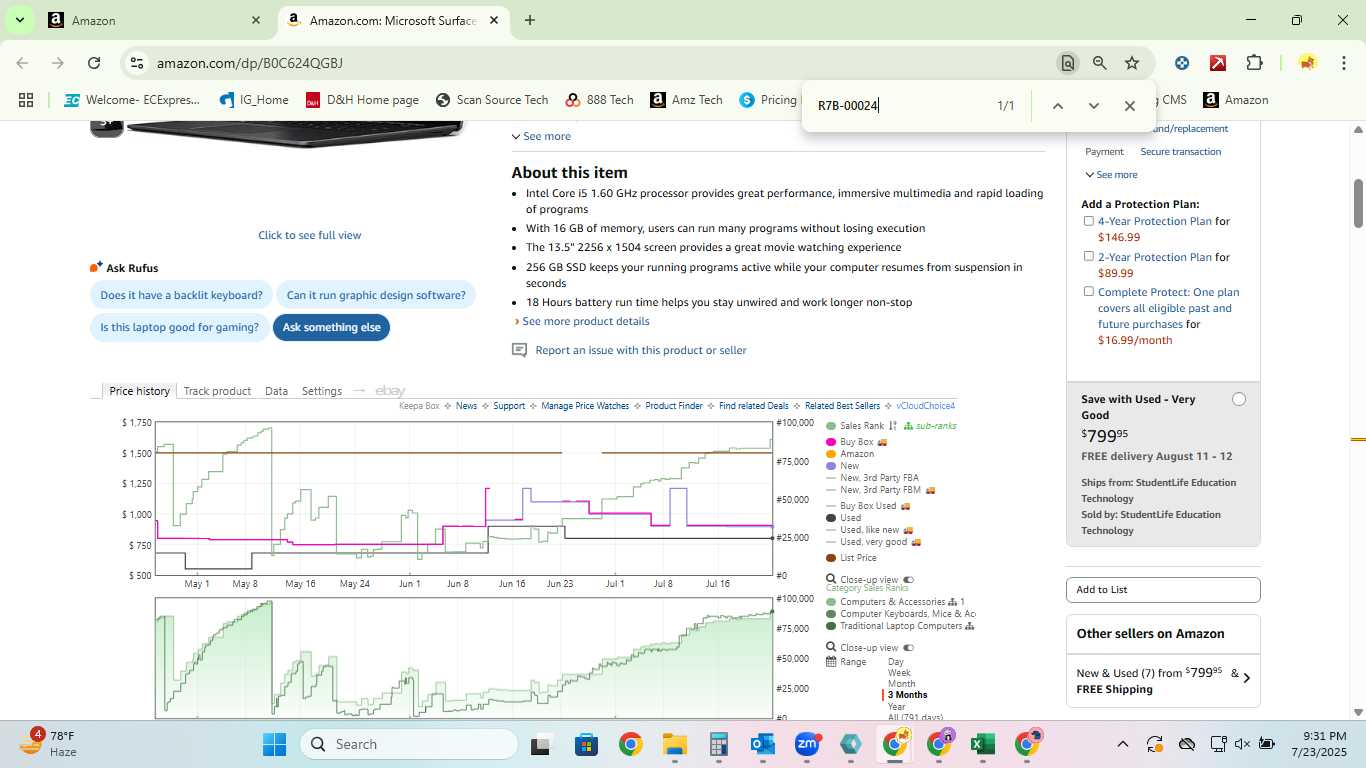Image resolution: width=1366 pixels, height=768 pixels.
Task: Click the find-in-page search field
Action: [900, 106]
